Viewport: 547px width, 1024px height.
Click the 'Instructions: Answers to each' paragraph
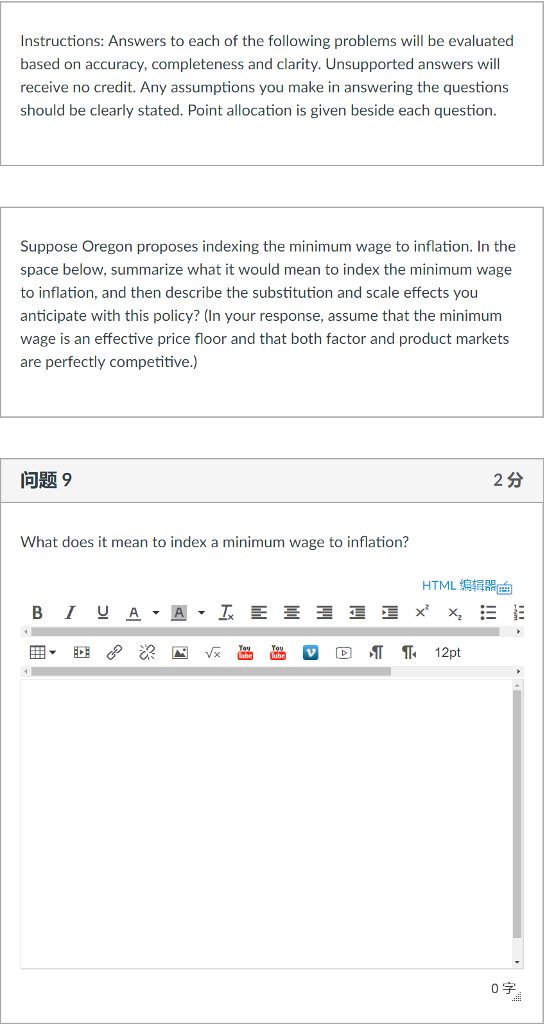[267, 76]
